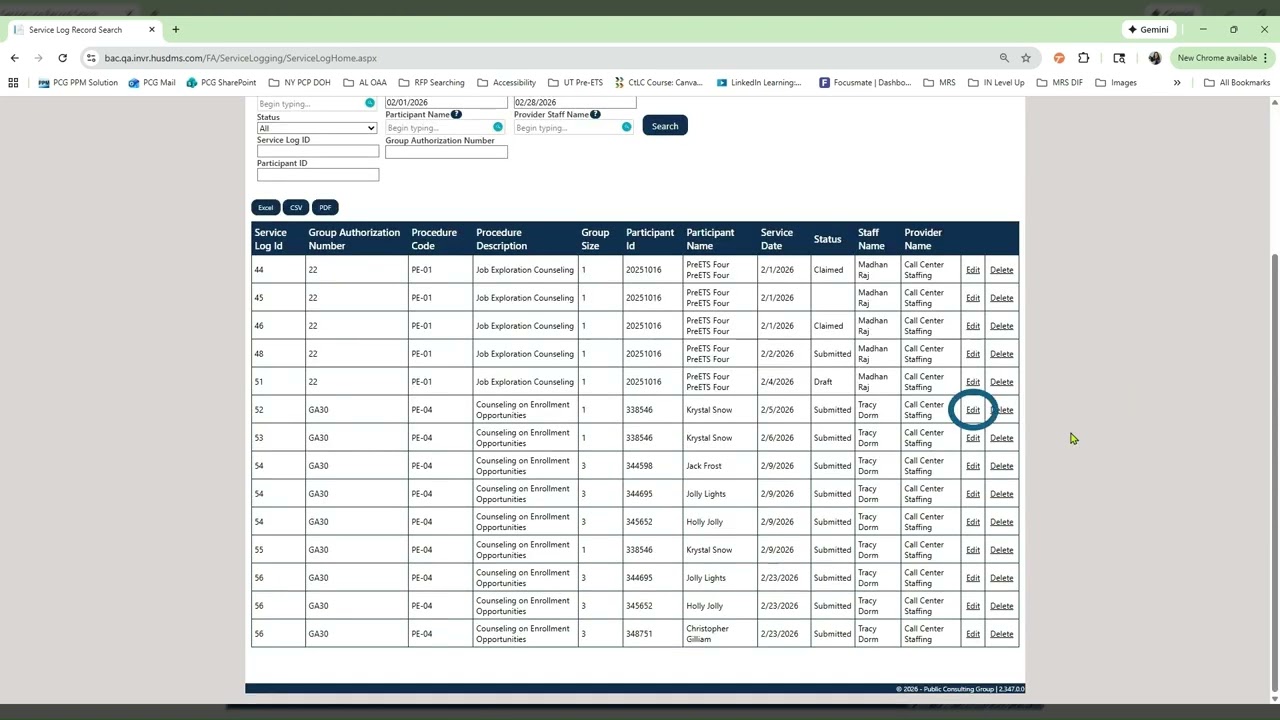Export results with the Excel button
The image size is (1280, 720).
tap(265, 207)
